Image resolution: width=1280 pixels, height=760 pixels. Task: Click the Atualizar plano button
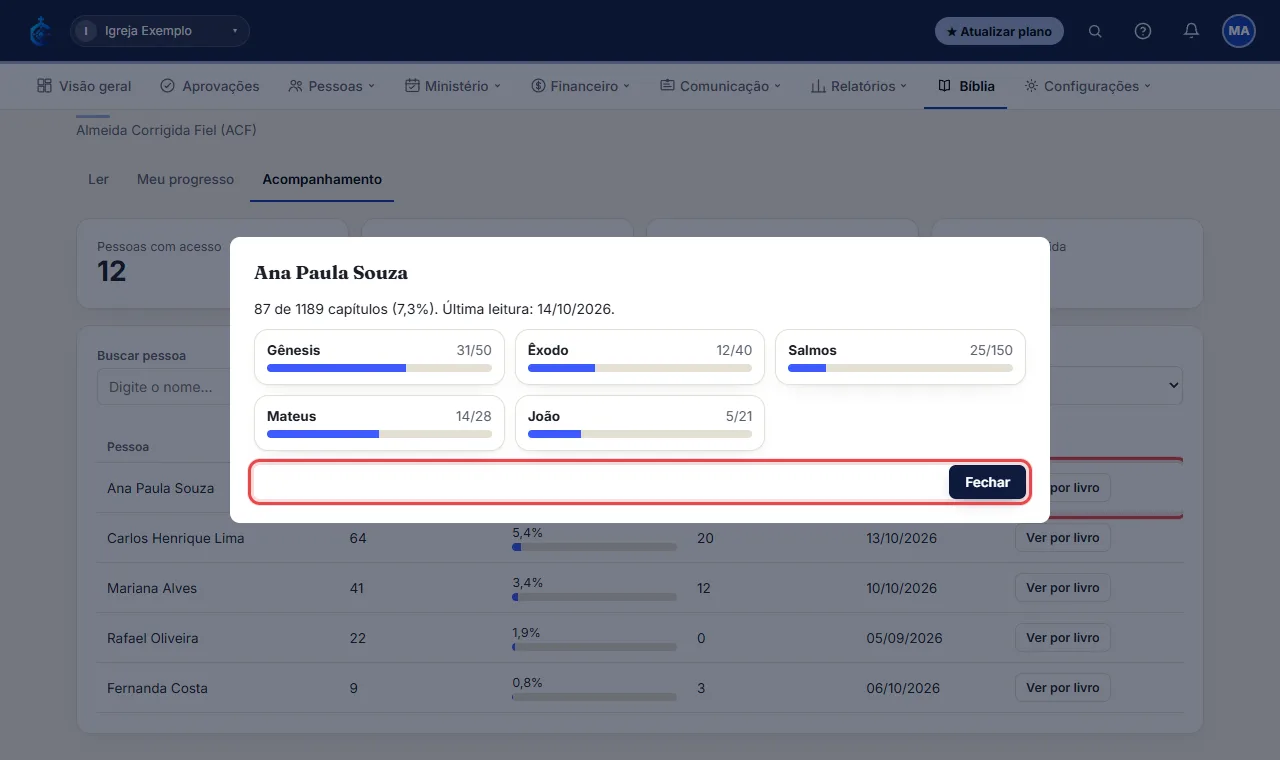[999, 31]
